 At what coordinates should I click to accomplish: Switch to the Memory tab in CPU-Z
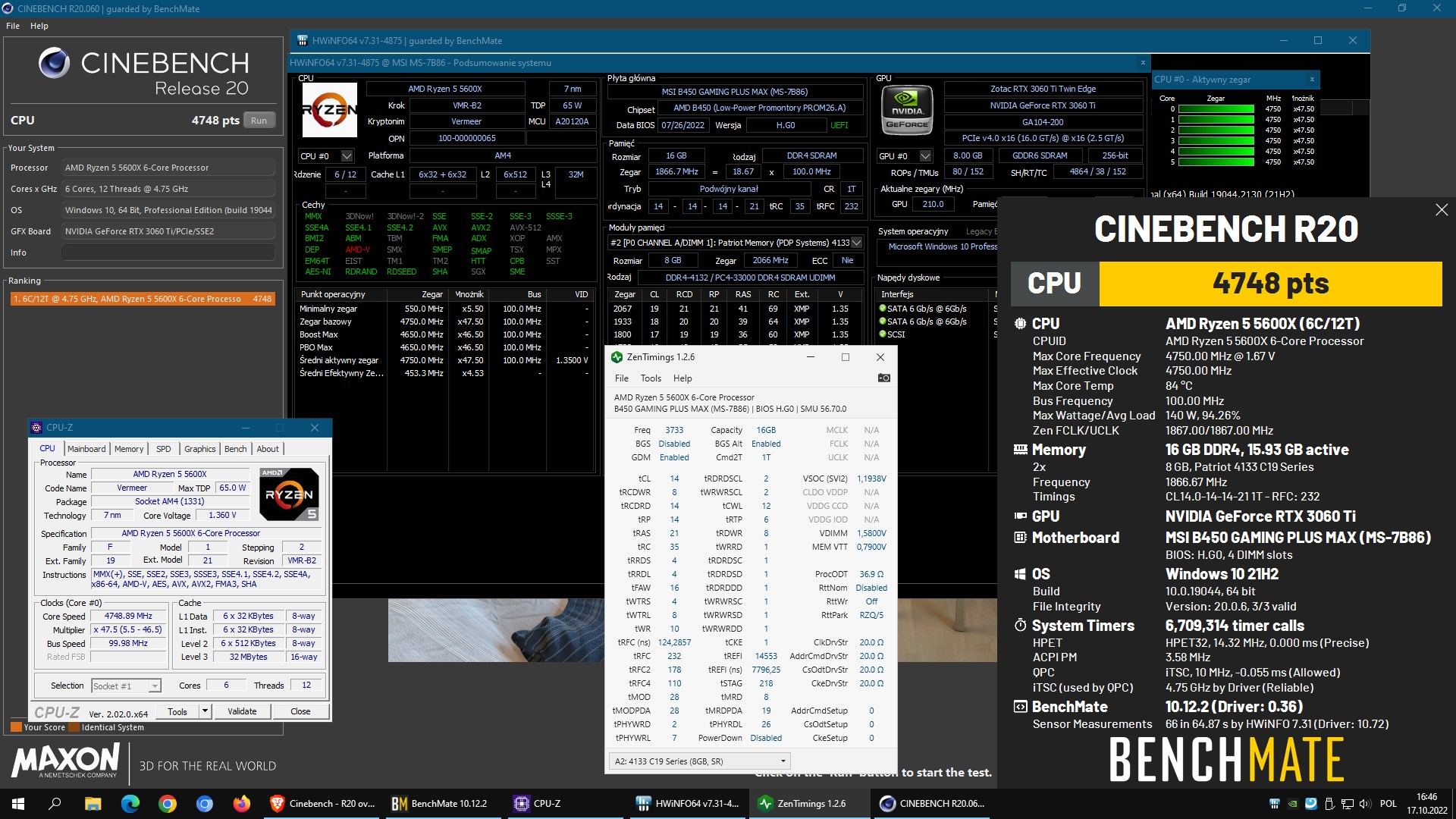point(129,449)
